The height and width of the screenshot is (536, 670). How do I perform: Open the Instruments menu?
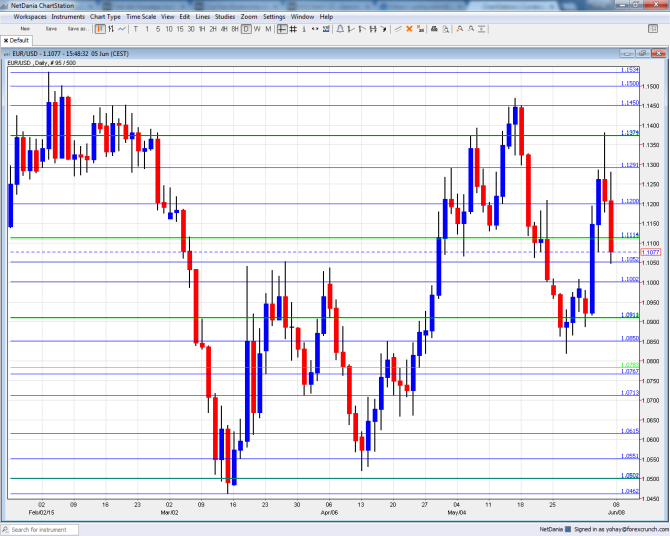[x=68, y=17]
